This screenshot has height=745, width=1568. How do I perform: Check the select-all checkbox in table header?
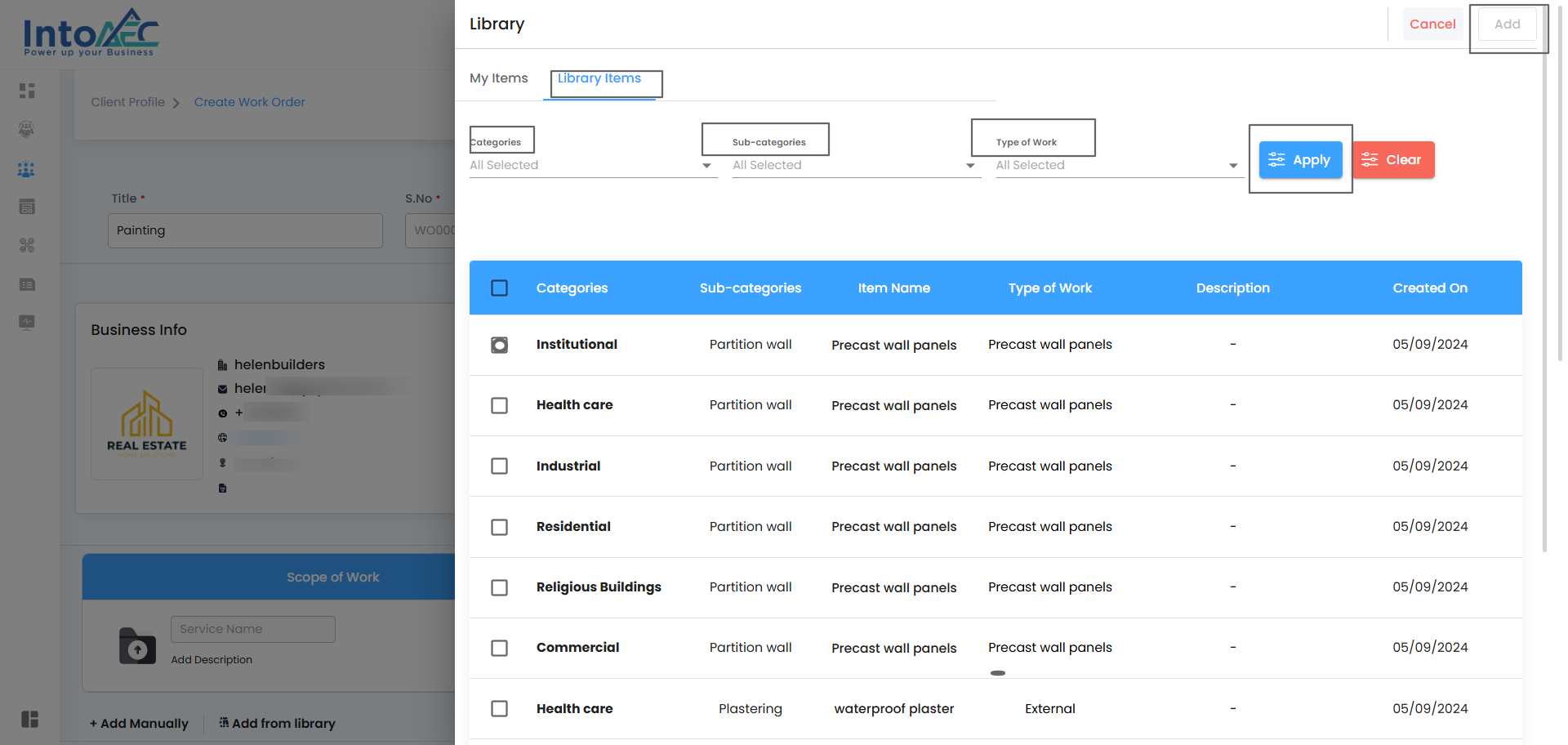(x=499, y=288)
